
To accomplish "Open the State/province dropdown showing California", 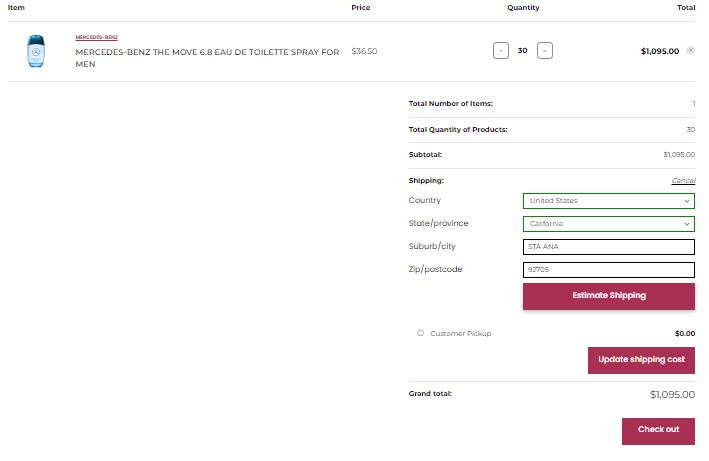I will pyautogui.click(x=609, y=224).
